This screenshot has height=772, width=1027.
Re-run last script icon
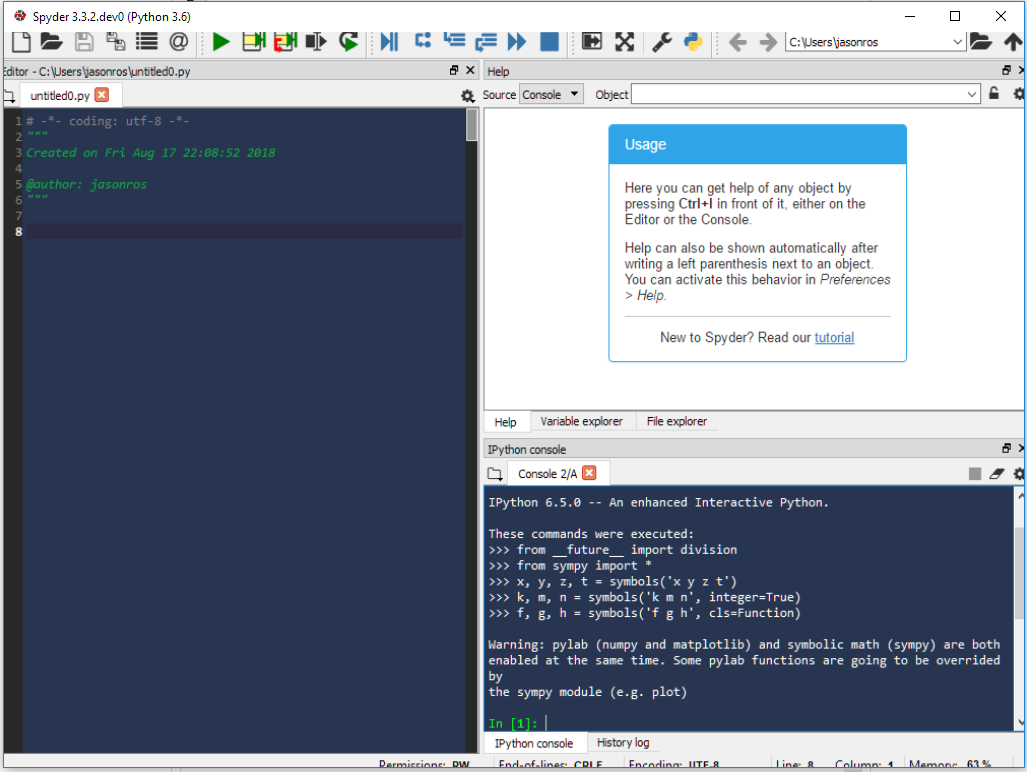tap(348, 42)
